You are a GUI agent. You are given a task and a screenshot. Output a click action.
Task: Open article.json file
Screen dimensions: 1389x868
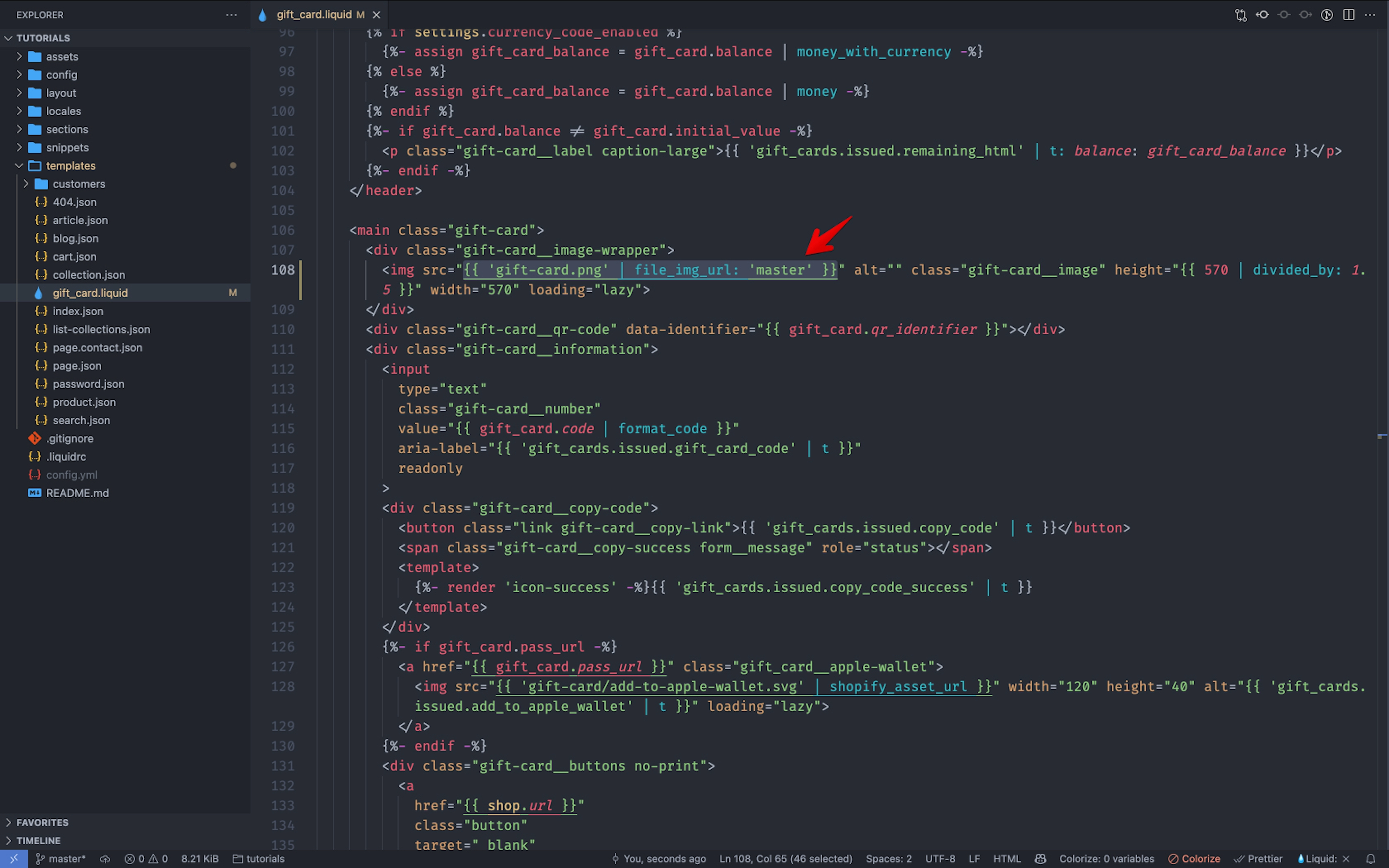(125, 220)
